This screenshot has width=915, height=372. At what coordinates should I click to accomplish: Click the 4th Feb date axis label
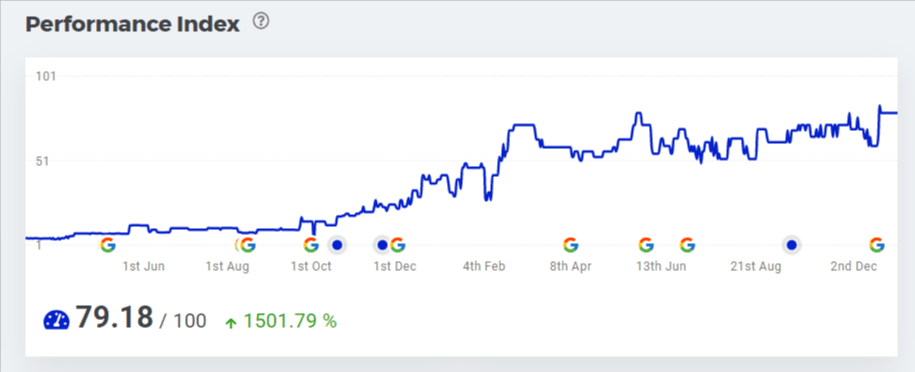pyautogui.click(x=484, y=267)
